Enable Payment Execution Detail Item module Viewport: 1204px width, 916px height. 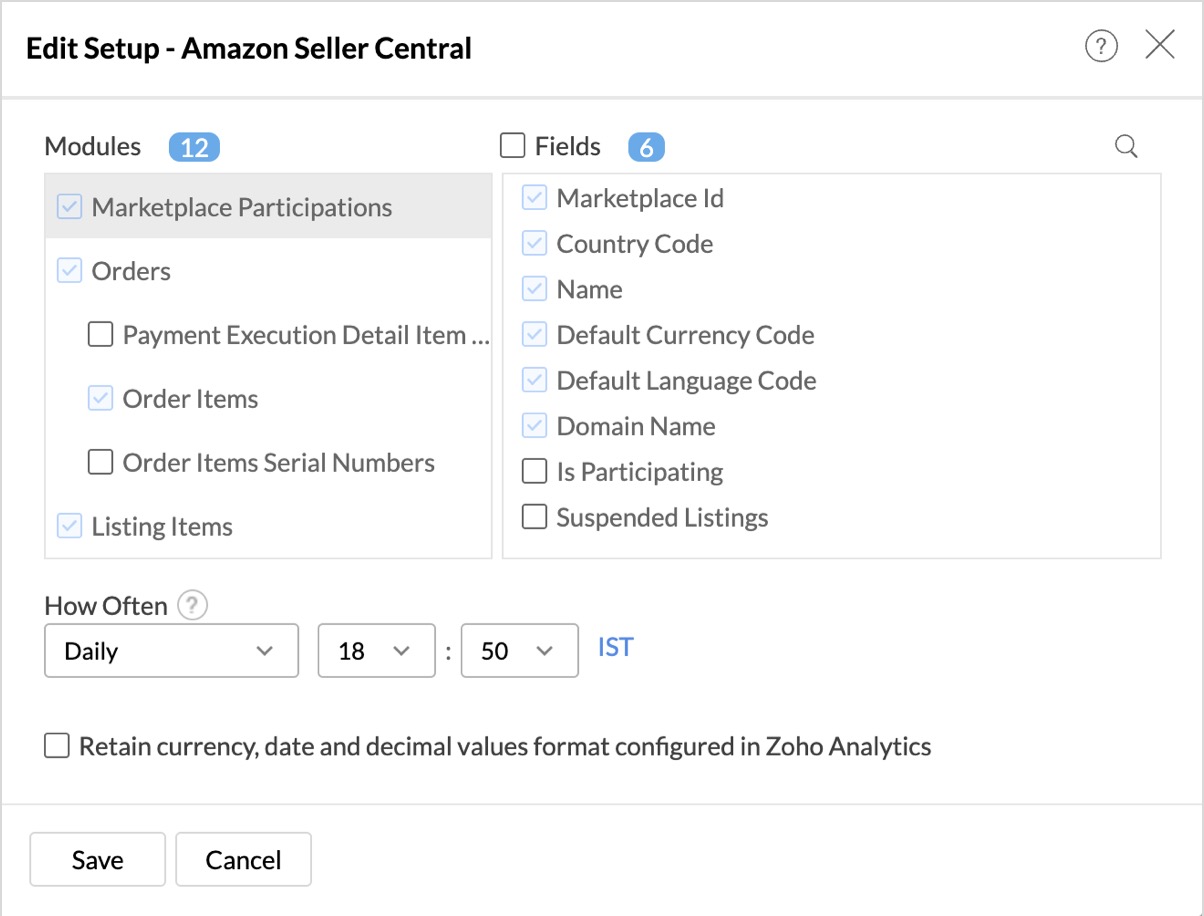click(100, 335)
